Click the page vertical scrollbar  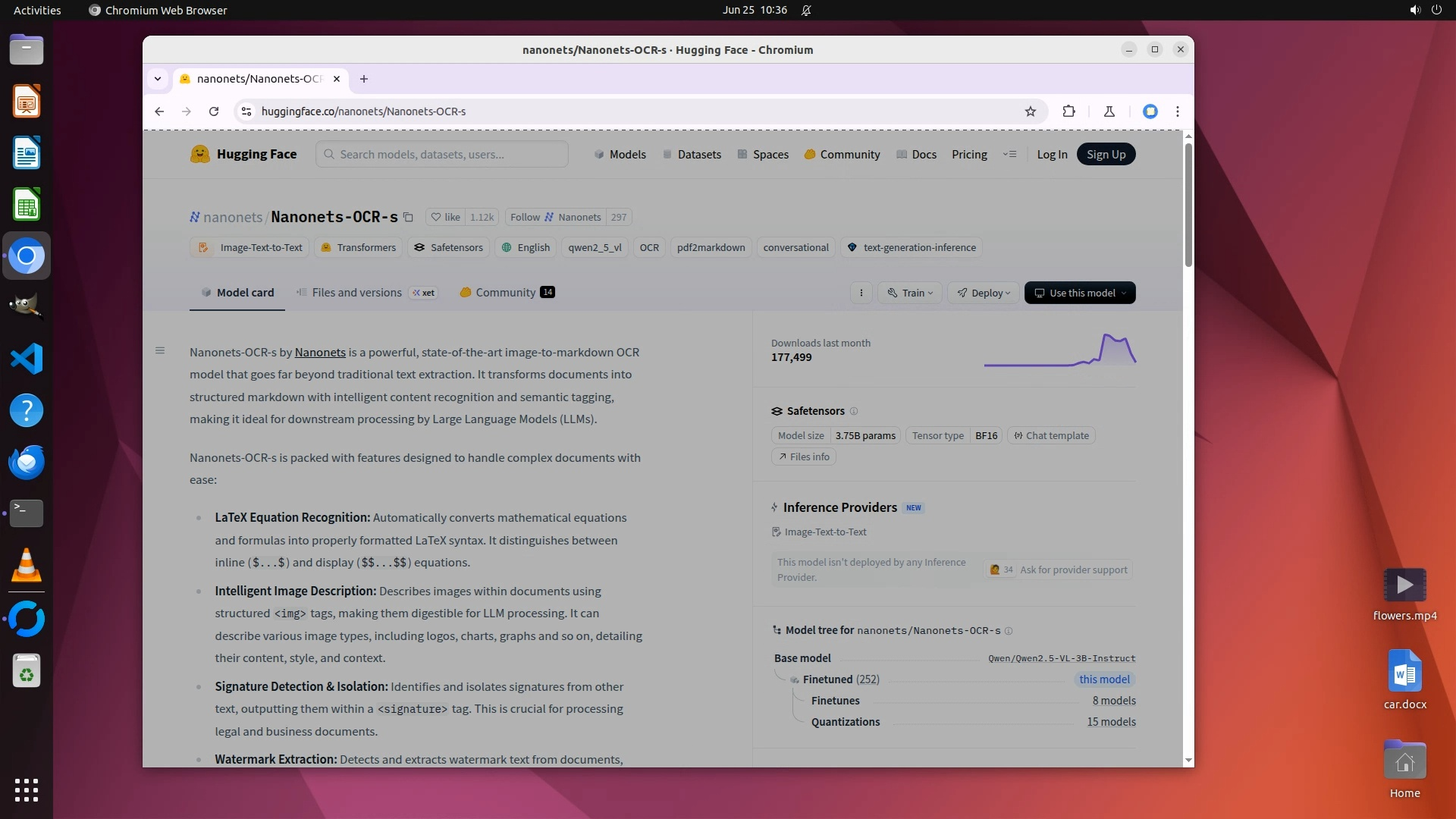click(x=1188, y=205)
